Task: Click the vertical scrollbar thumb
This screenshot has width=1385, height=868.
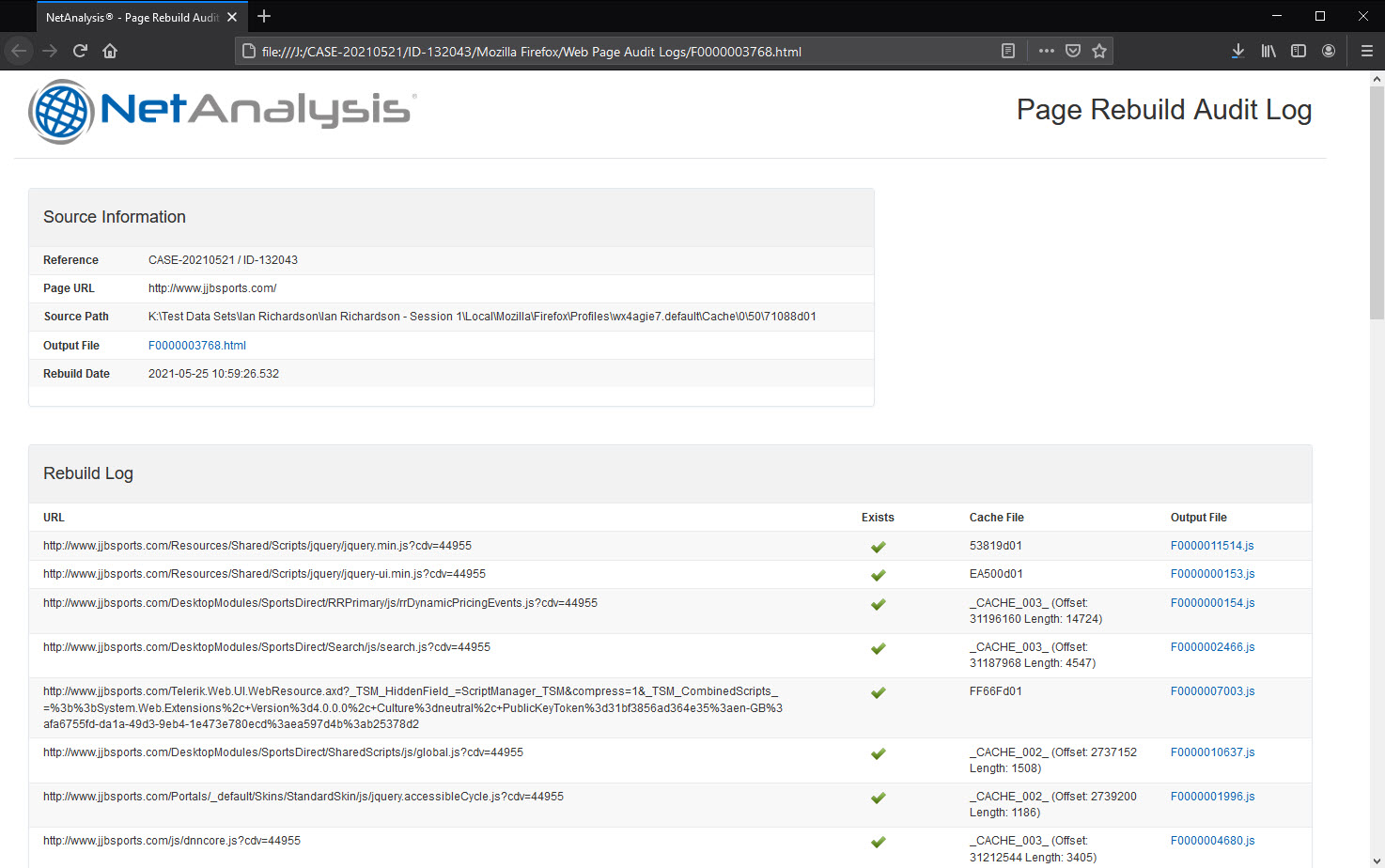Action: coord(1377,202)
